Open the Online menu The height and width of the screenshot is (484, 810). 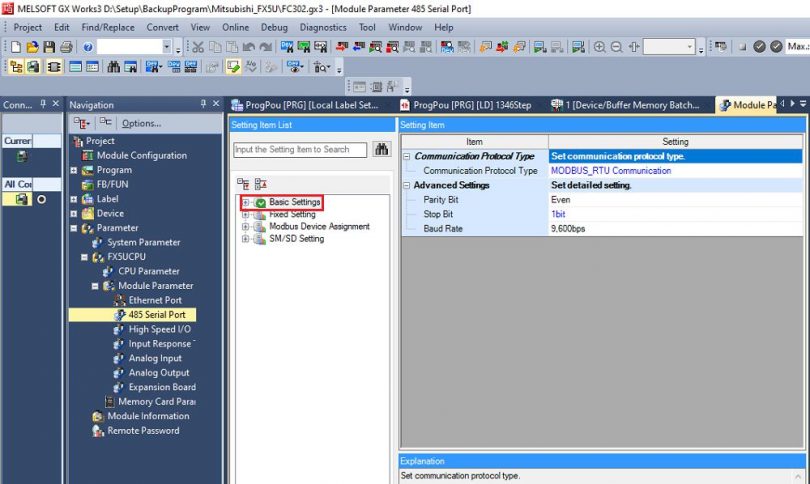coord(236,27)
